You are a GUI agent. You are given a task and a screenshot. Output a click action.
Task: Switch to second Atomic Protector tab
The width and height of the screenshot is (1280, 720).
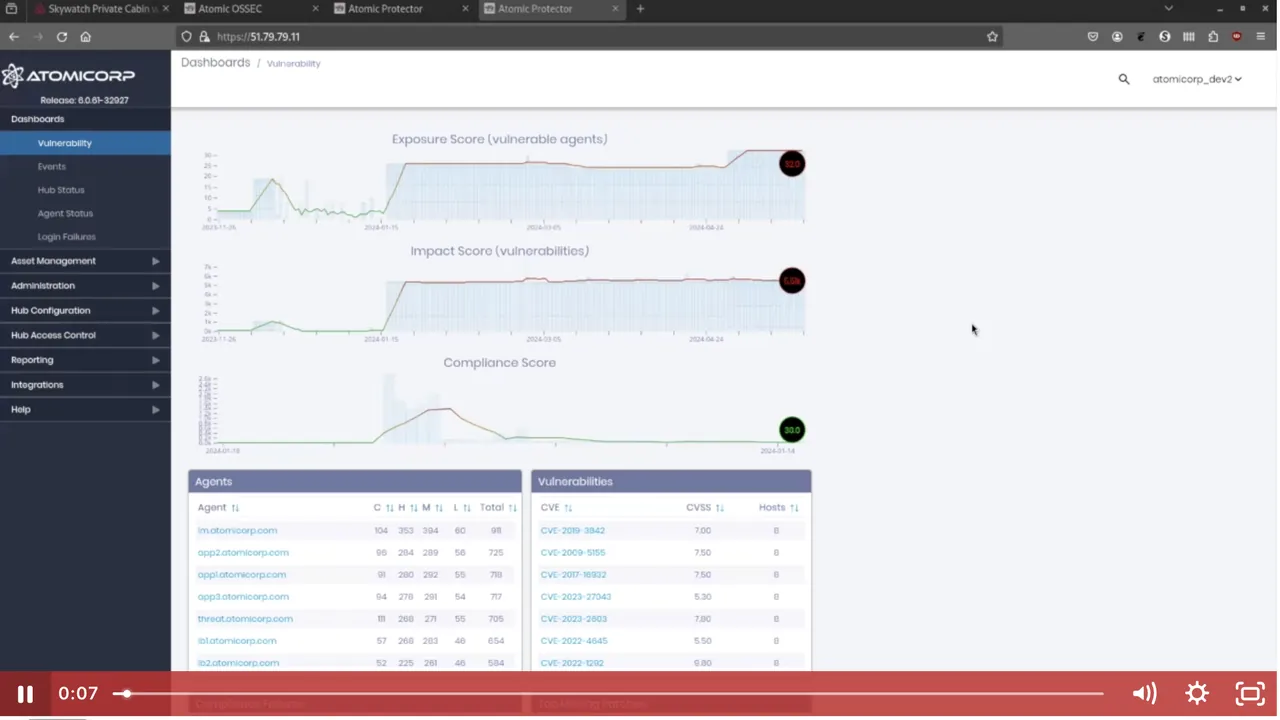552,9
